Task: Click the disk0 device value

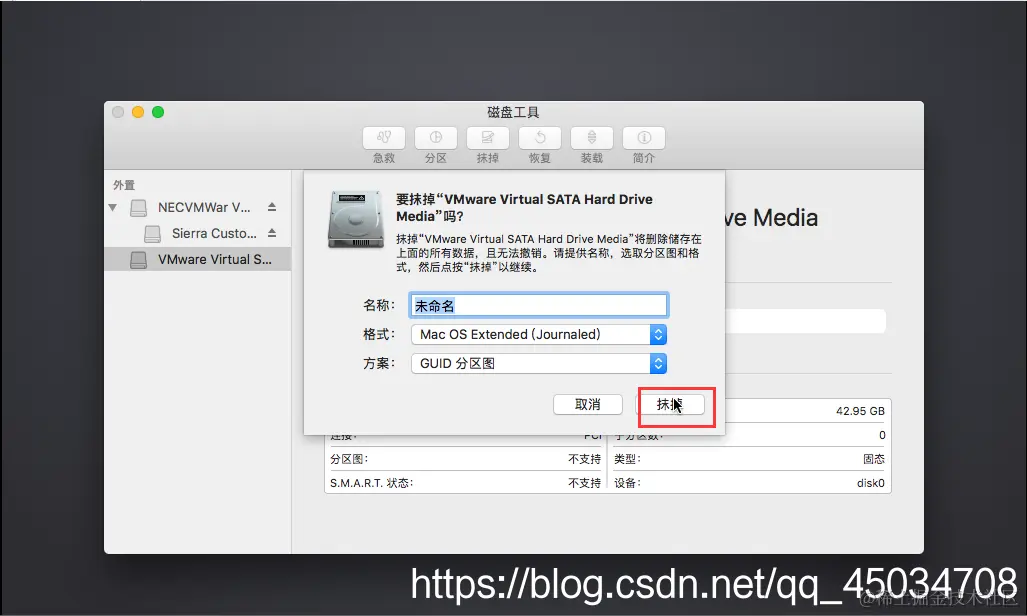Action: [870, 483]
